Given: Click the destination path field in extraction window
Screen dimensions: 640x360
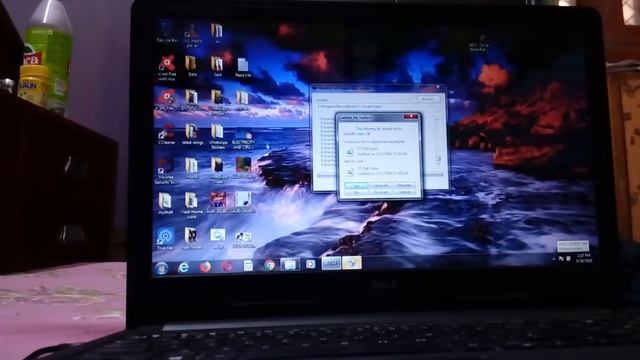Looking at the screenshot, I should coord(378,107).
